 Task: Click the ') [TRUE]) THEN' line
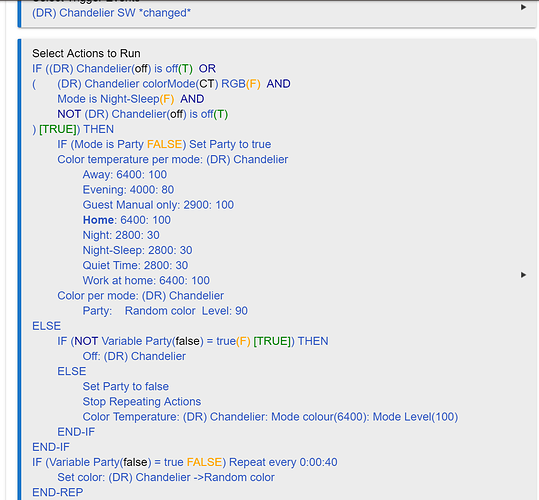point(73,129)
